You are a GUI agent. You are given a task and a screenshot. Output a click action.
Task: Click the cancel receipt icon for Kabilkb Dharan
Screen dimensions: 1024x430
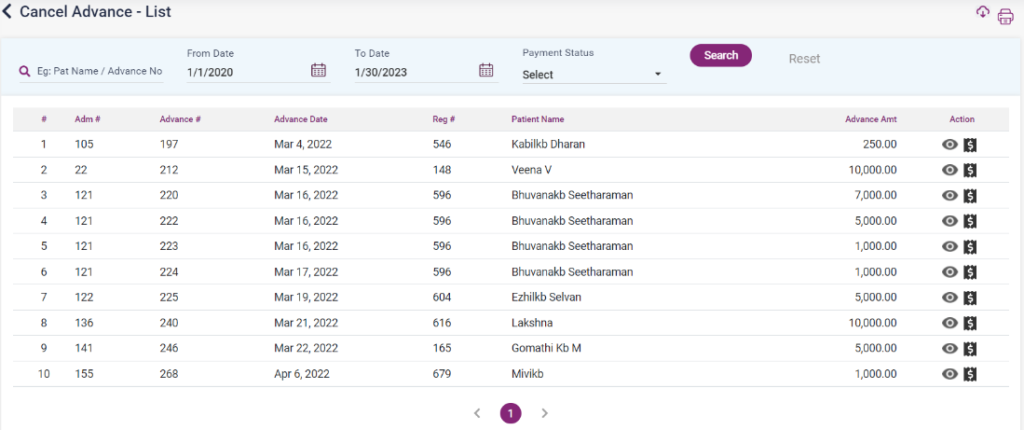[970, 145]
